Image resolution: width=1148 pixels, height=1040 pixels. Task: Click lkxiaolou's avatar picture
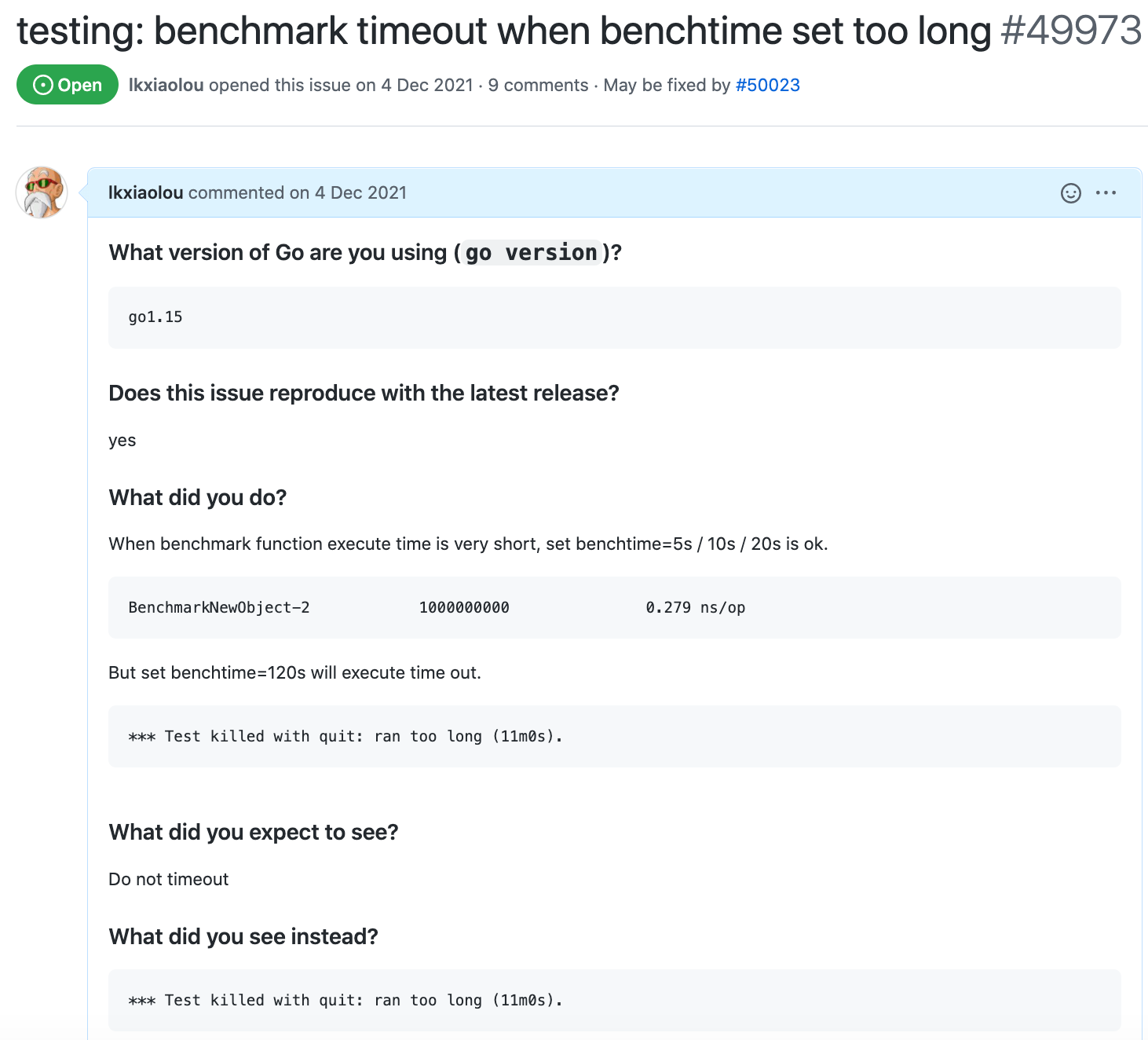click(42, 192)
